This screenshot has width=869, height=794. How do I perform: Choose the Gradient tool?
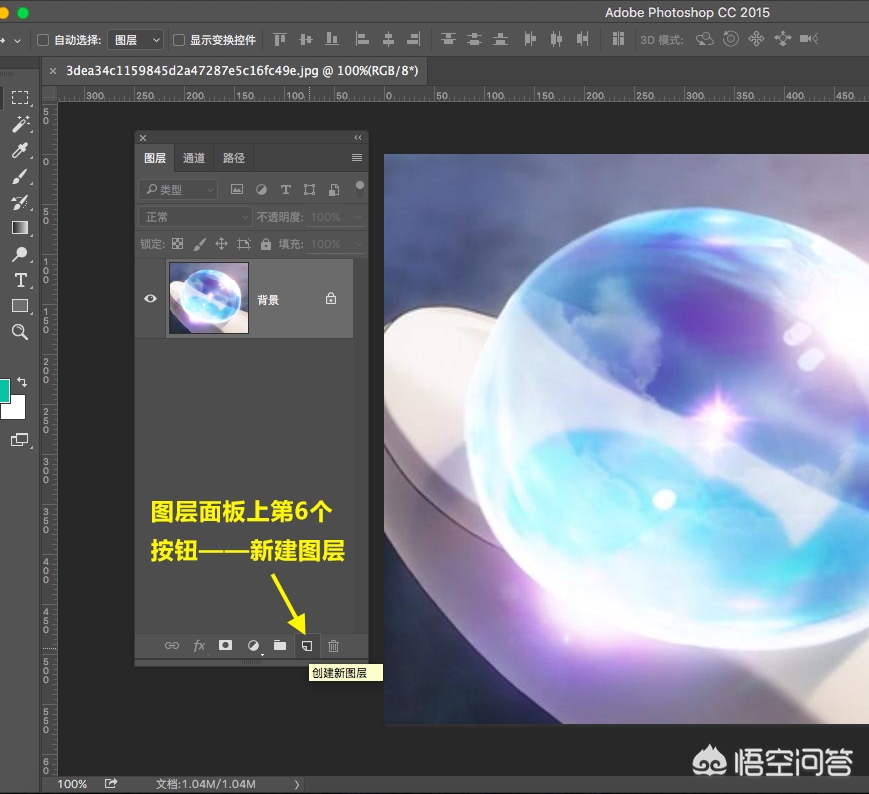[x=20, y=228]
